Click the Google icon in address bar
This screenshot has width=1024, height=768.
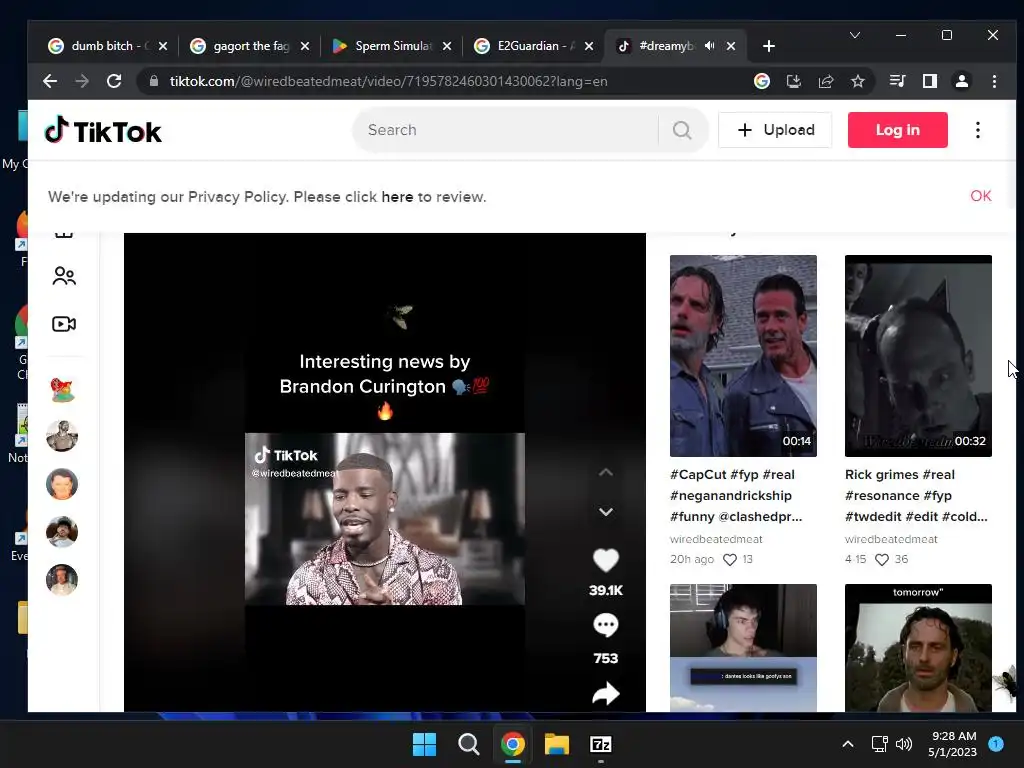pyautogui.click(x=761, y=81)
